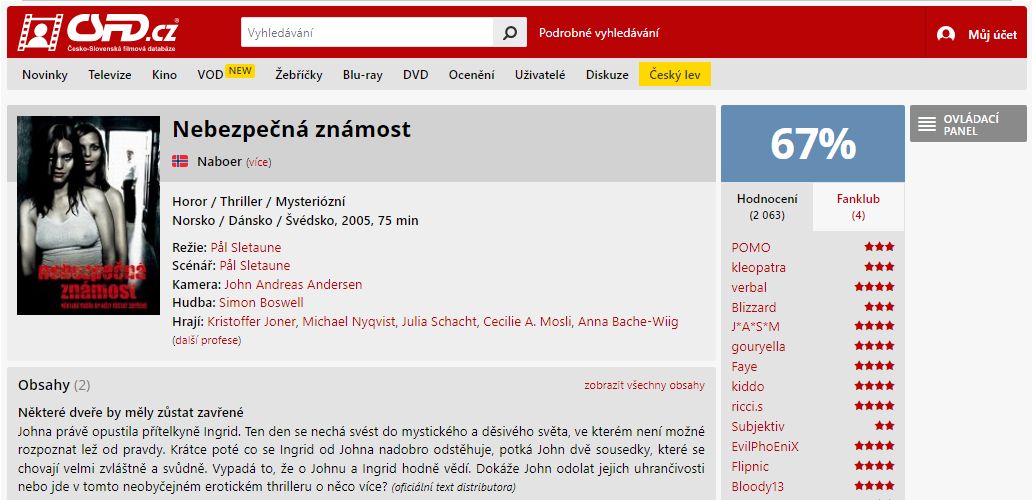Open actress Julia Schacht
The width and height of the screenshot is (1032, 500).
tap(440, 322)
